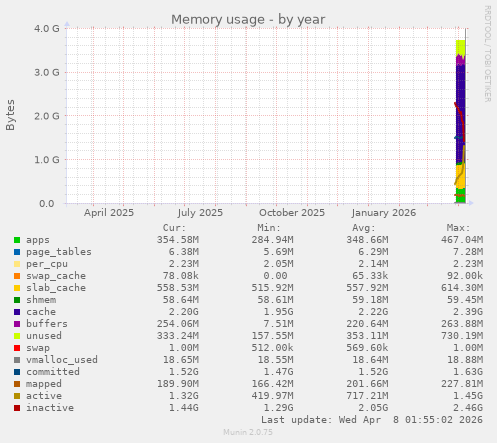Click unused max value 730.19M
Image resolution: width=497 pixels, height=443 pixels.
click(x=462, y=336)
